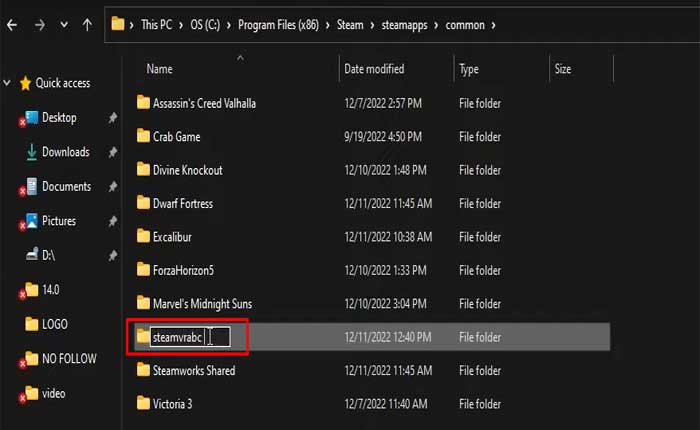This screenshot has height=430, width=700.
Task: Expand chevron after This PC
Action: [181, 25]
